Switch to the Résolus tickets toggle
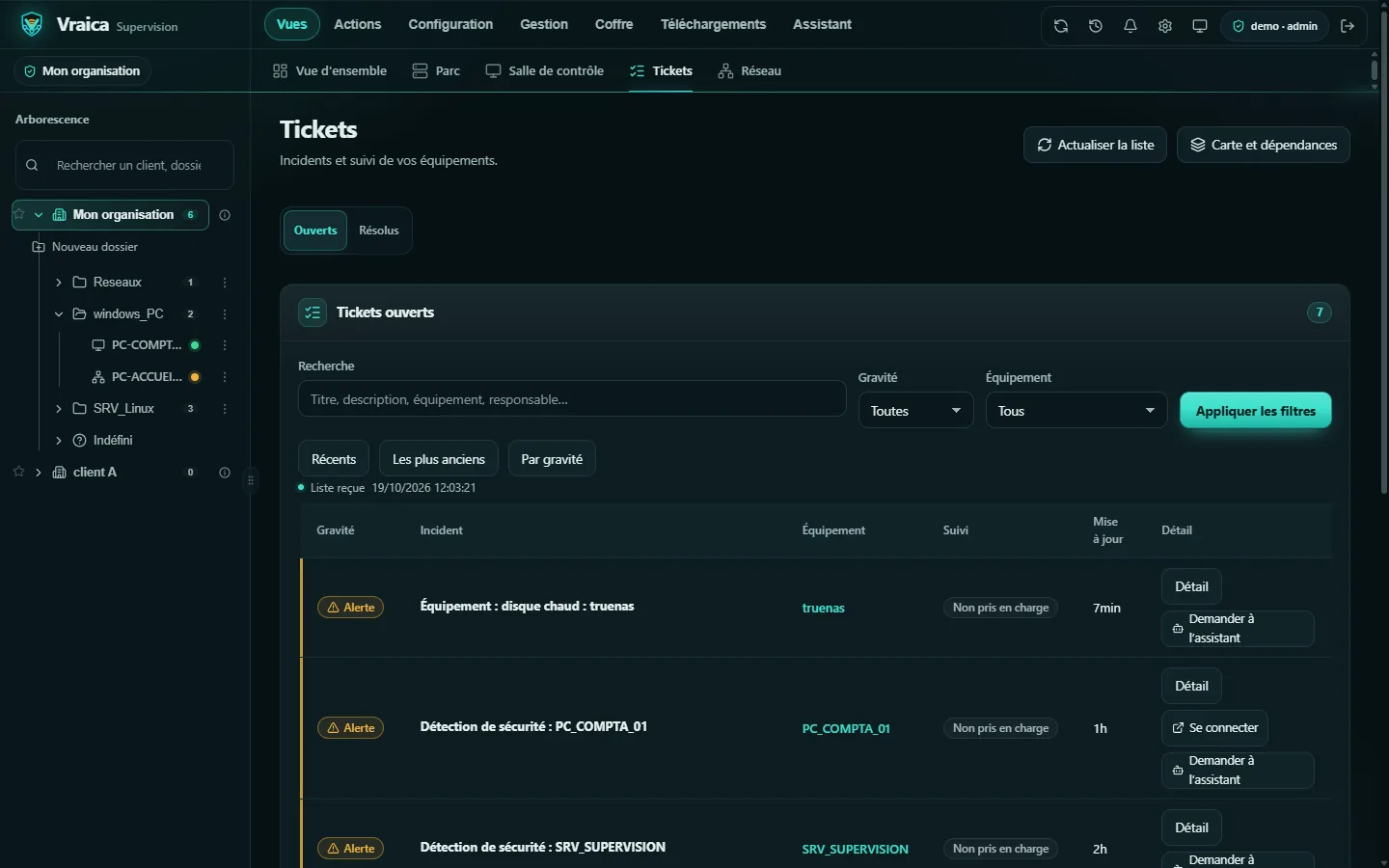The image size is (1389, 868). (379, 231)
